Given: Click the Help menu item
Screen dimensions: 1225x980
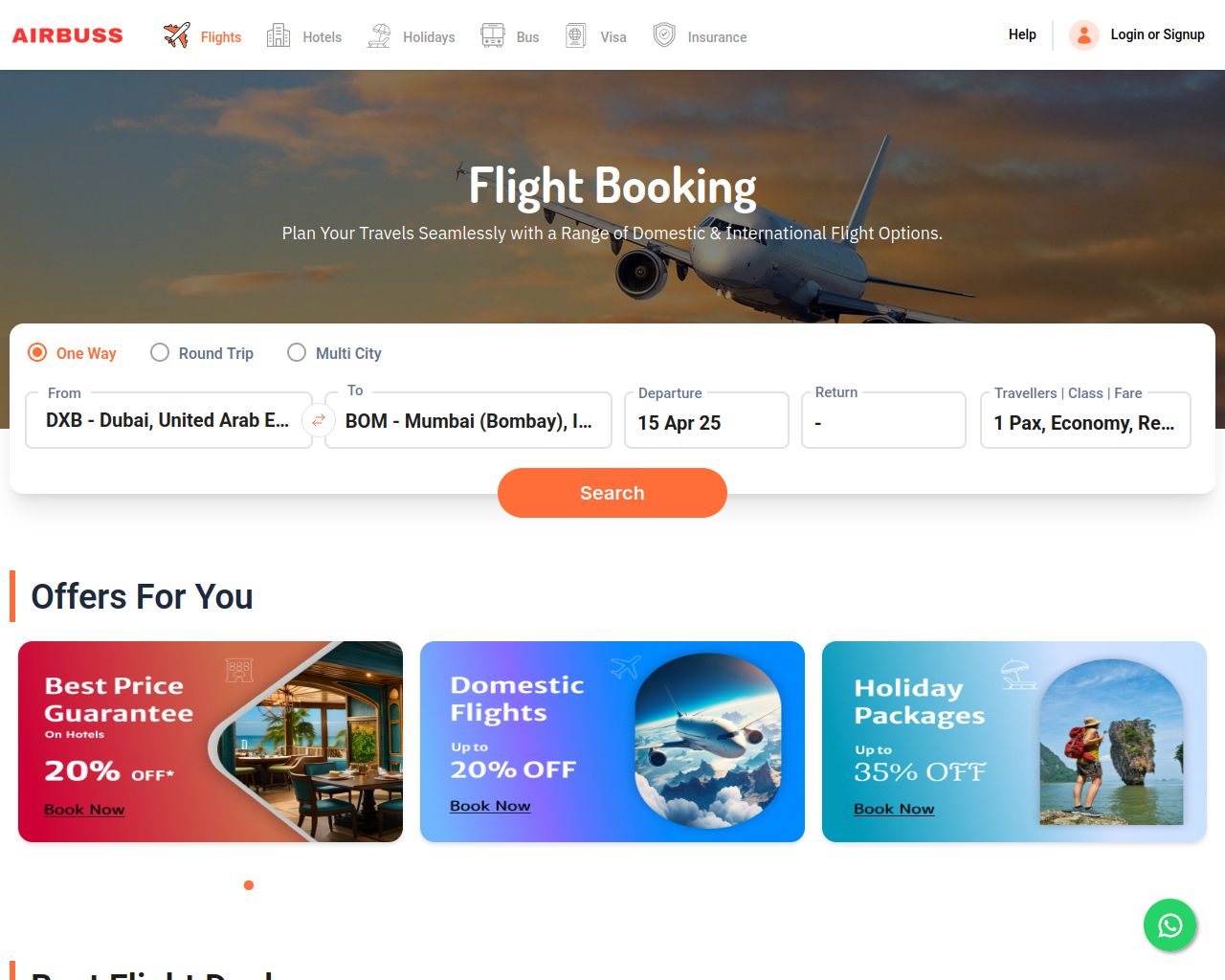Looking at the screenshot, I should (1022, 34).
